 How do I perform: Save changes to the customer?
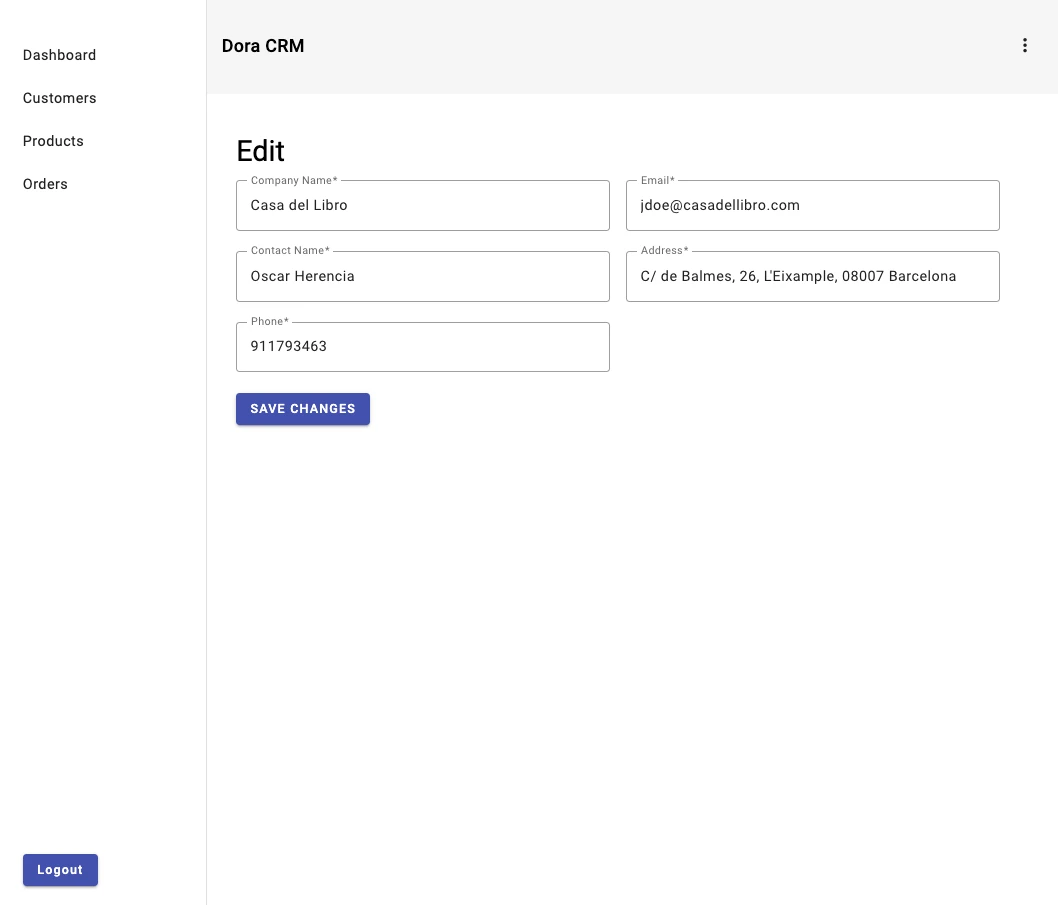point(303,409)
